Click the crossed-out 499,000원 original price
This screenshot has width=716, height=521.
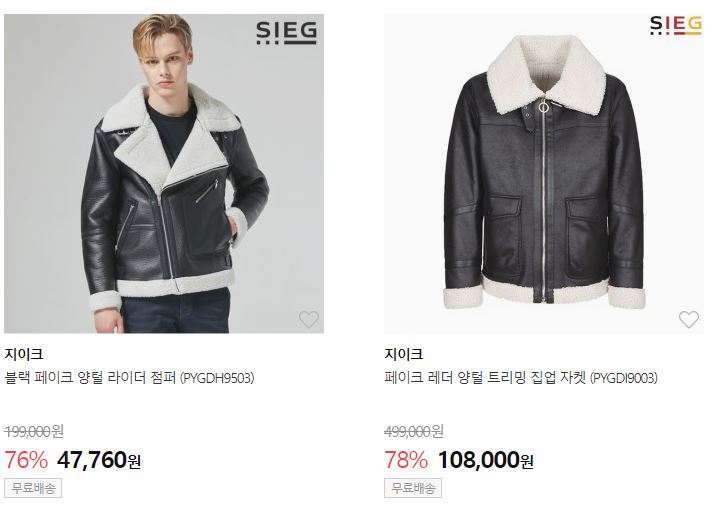point(414,431)
